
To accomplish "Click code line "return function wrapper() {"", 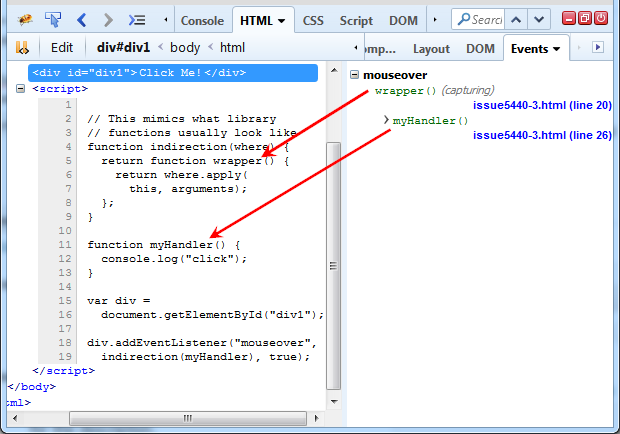I will [x=195, y=161].
